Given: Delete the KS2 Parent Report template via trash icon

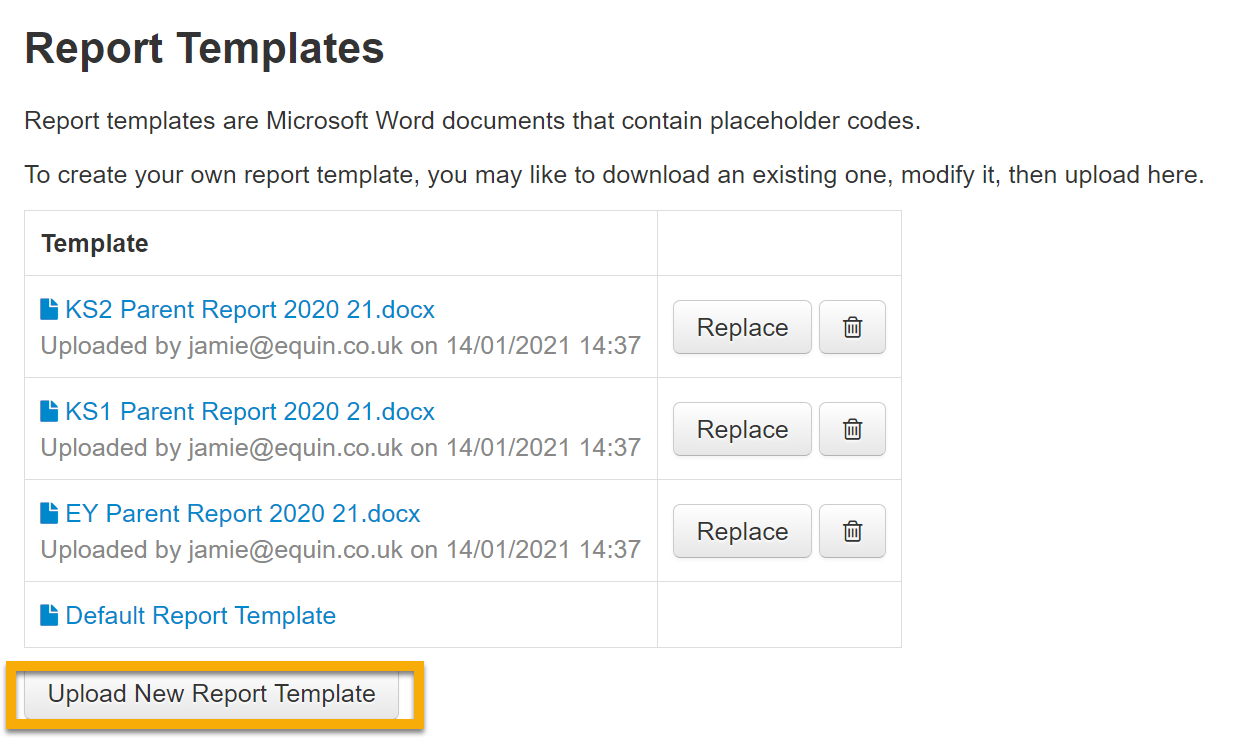Looking at the screenshot, I should pos(852,327).
